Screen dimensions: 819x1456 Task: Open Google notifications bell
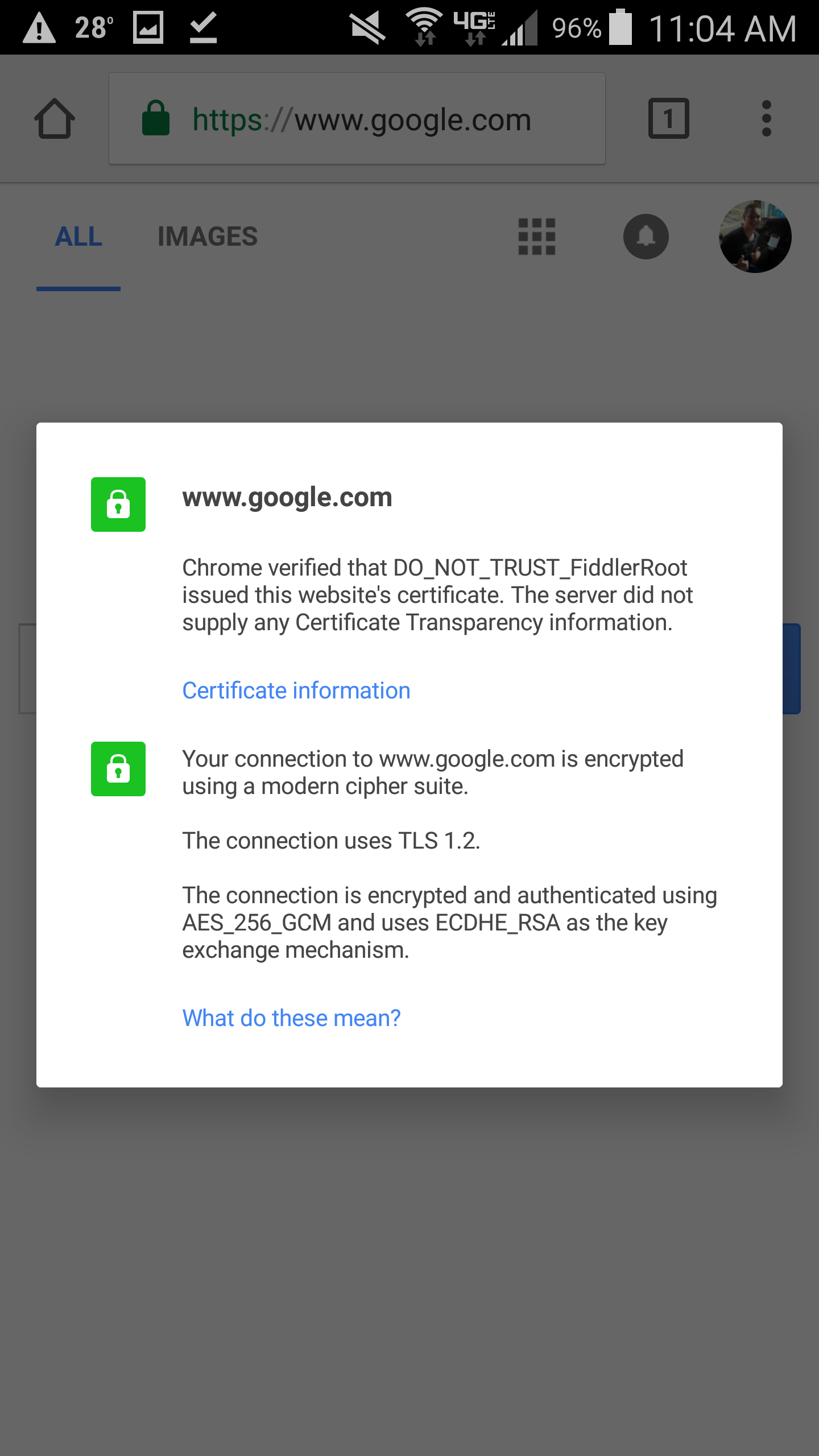coord(646,237)
